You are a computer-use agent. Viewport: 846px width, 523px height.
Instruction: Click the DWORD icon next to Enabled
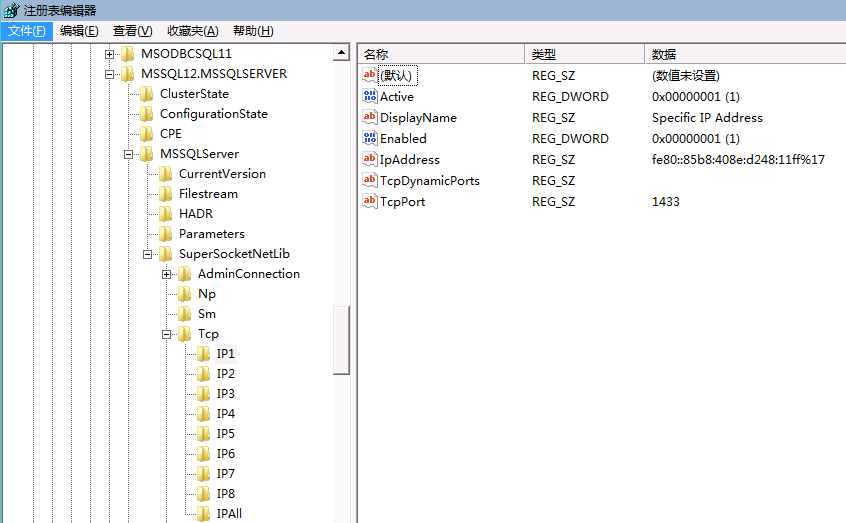(x=369, y=139)
